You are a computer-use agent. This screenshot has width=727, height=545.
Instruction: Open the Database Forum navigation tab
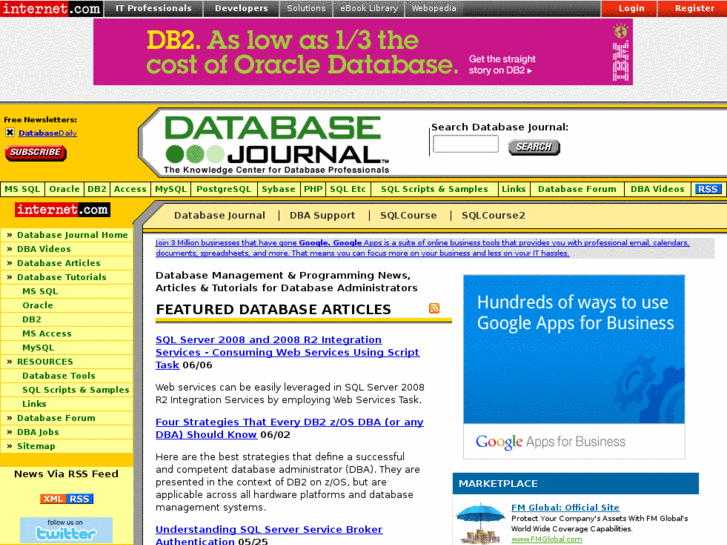point(577,189)
